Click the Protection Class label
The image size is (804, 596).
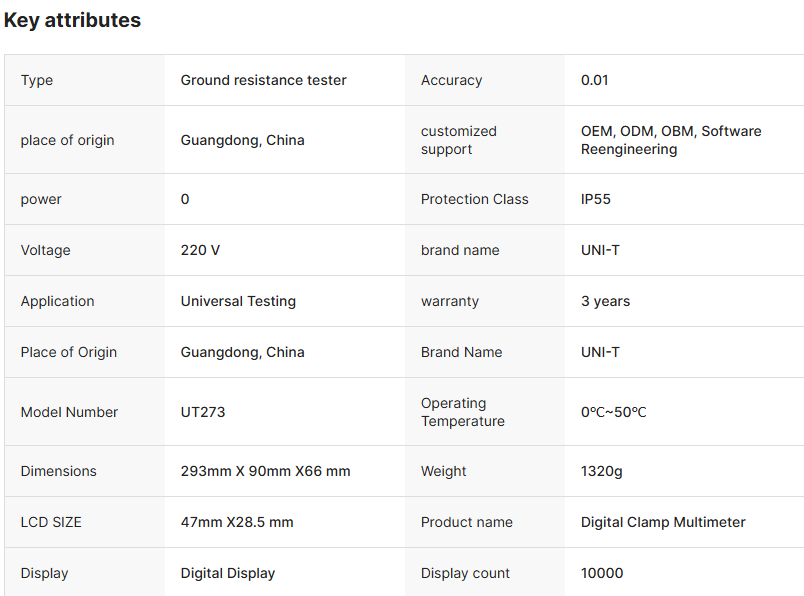pyautogui.click(x=474, y=199)
